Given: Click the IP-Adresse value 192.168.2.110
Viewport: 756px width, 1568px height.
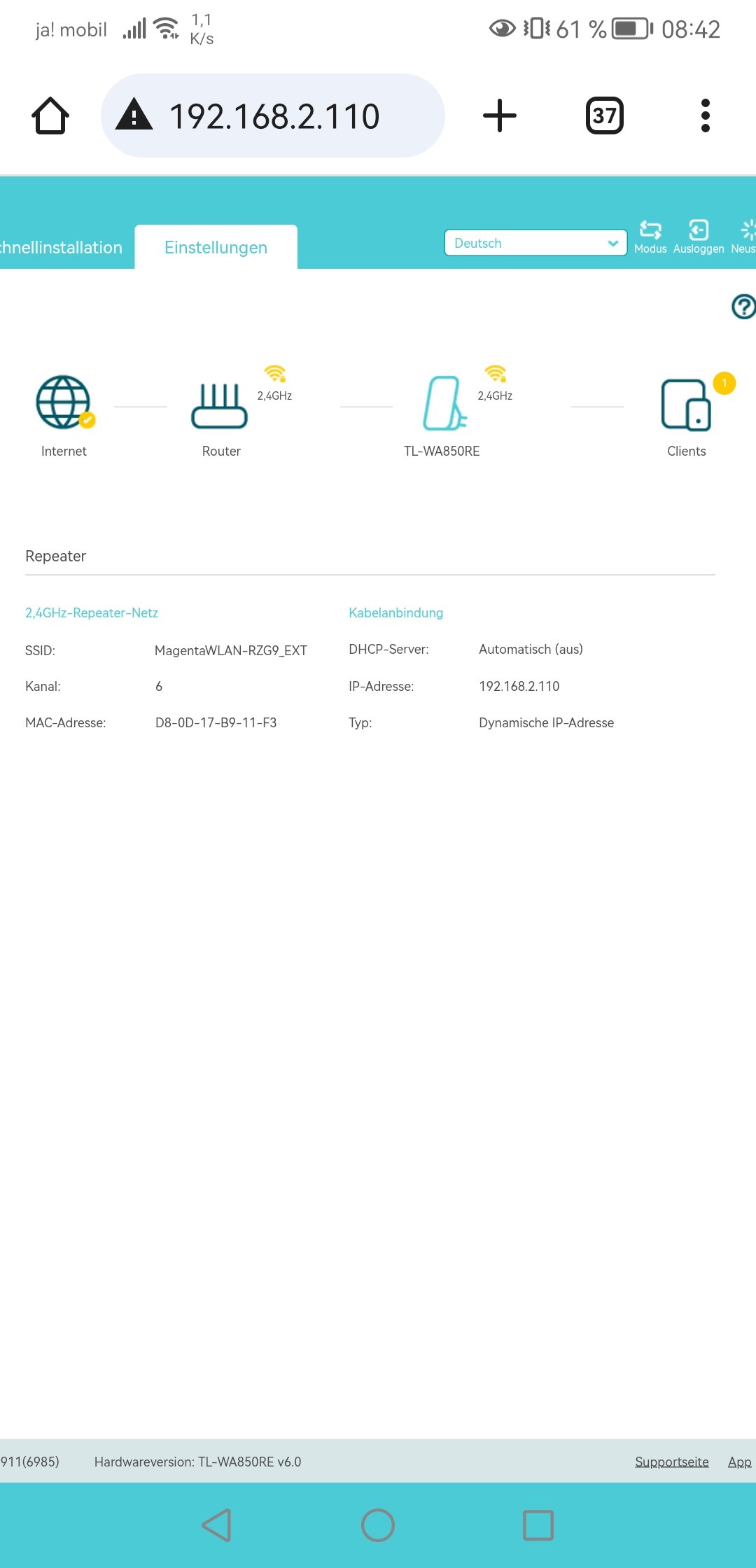Looking at the screenshot, I should (x=519, y=686).
